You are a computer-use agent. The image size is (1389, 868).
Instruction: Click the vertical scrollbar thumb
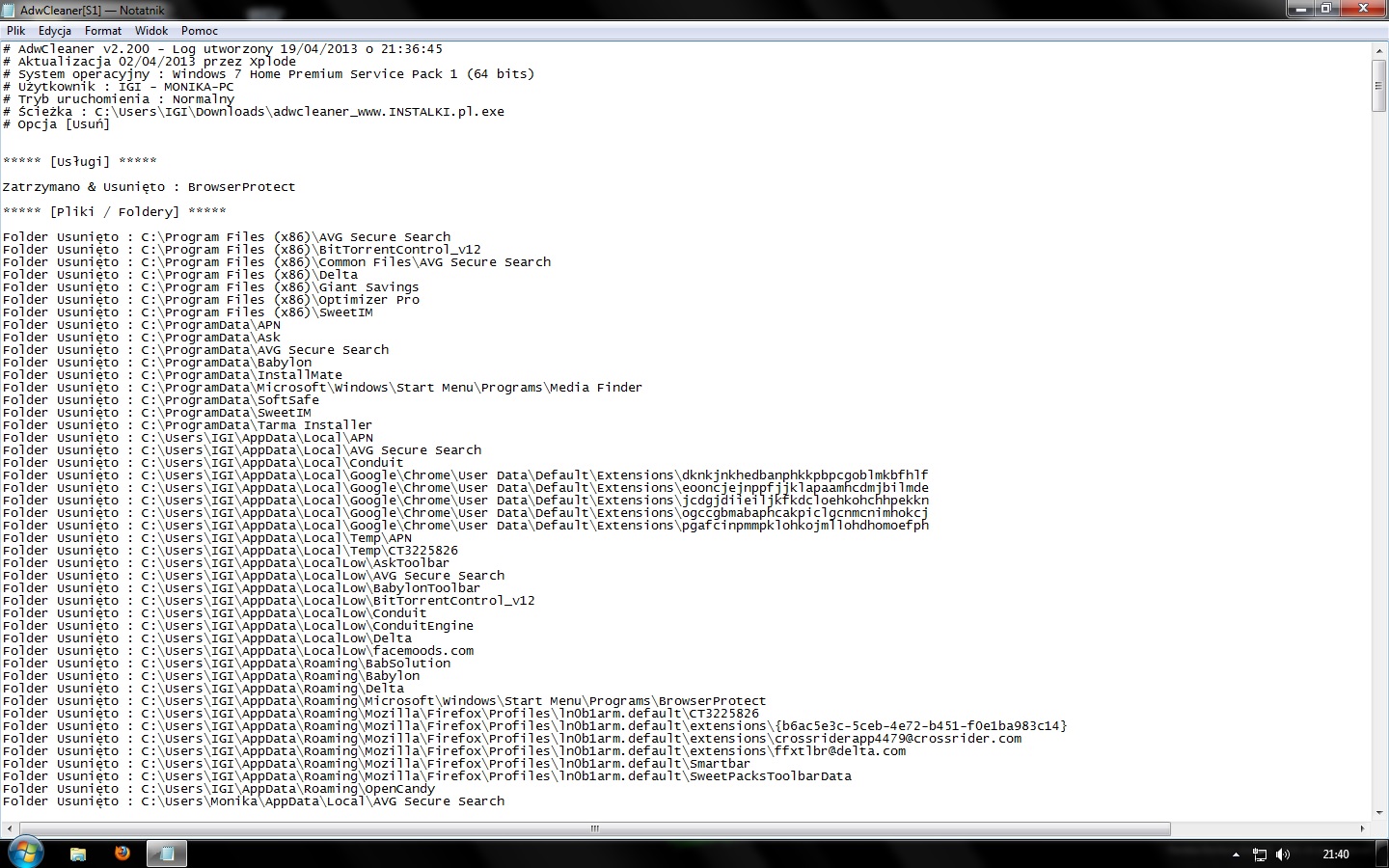point(1378,86)
